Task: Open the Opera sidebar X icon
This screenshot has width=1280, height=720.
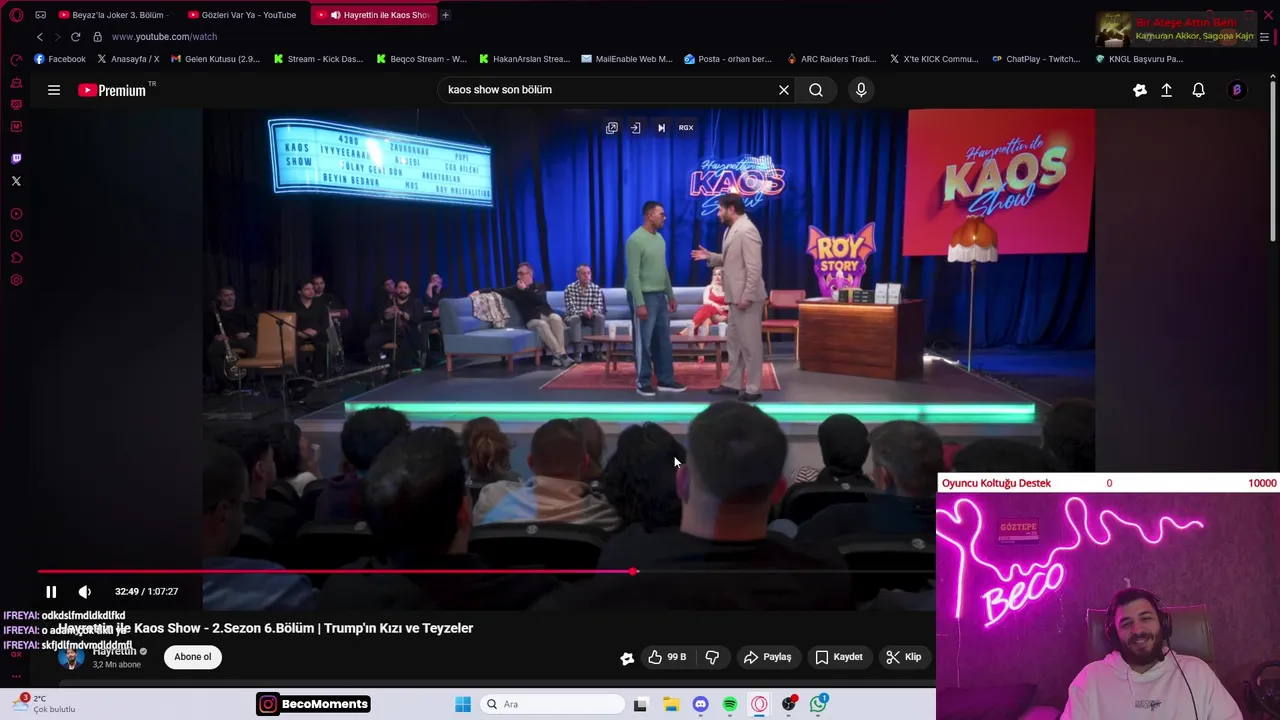Action: pos(16,181)
